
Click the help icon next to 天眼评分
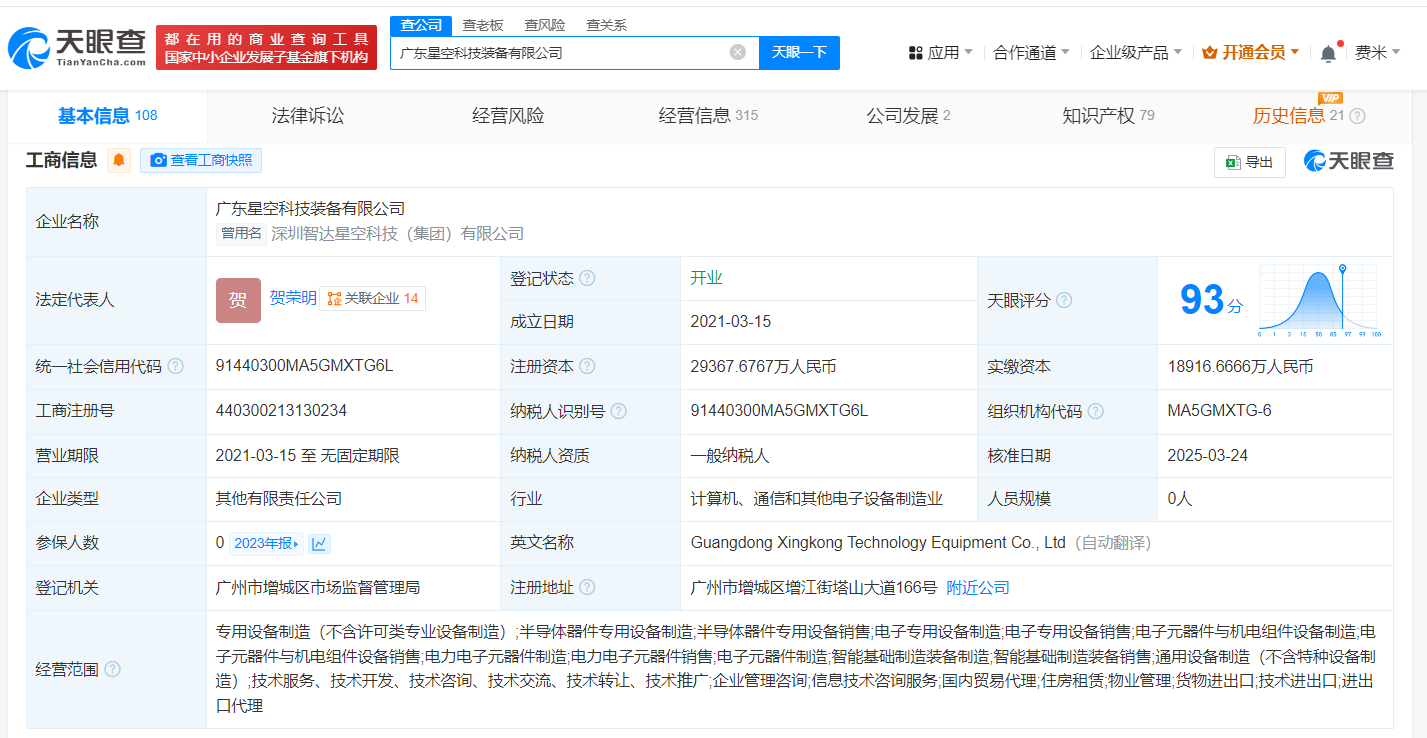[x=1064, y=300]
